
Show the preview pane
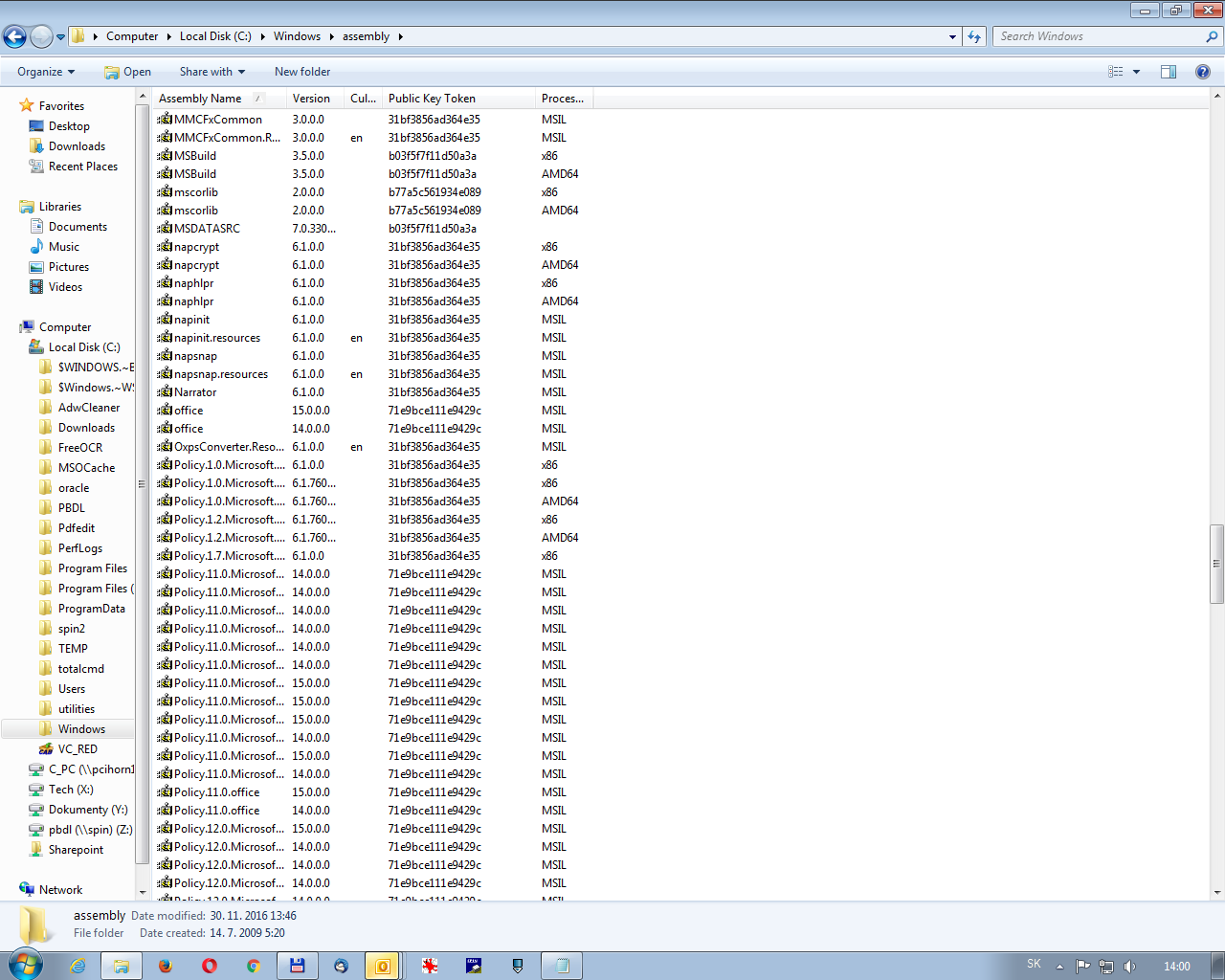tap(1169, 72)
